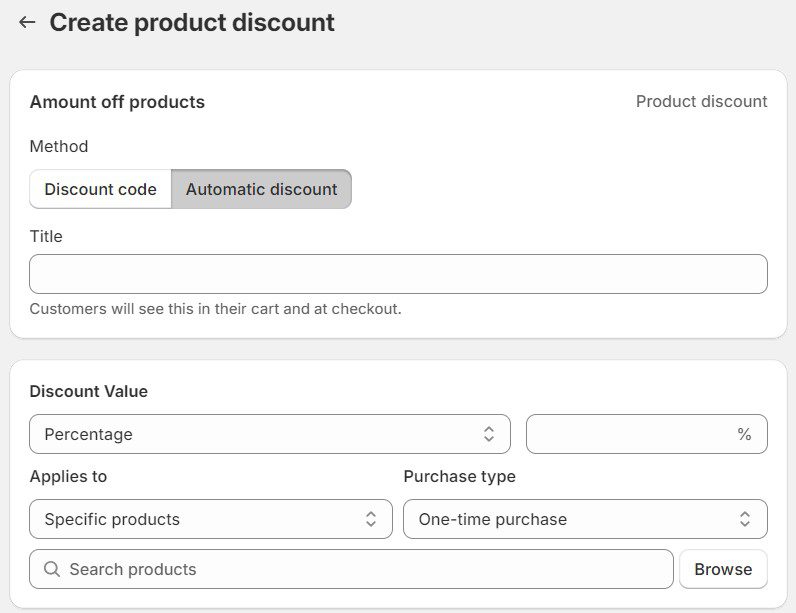Click the back arrow beside the page title
The height and width of the screenshot is (613, 796).
(27, 22)
